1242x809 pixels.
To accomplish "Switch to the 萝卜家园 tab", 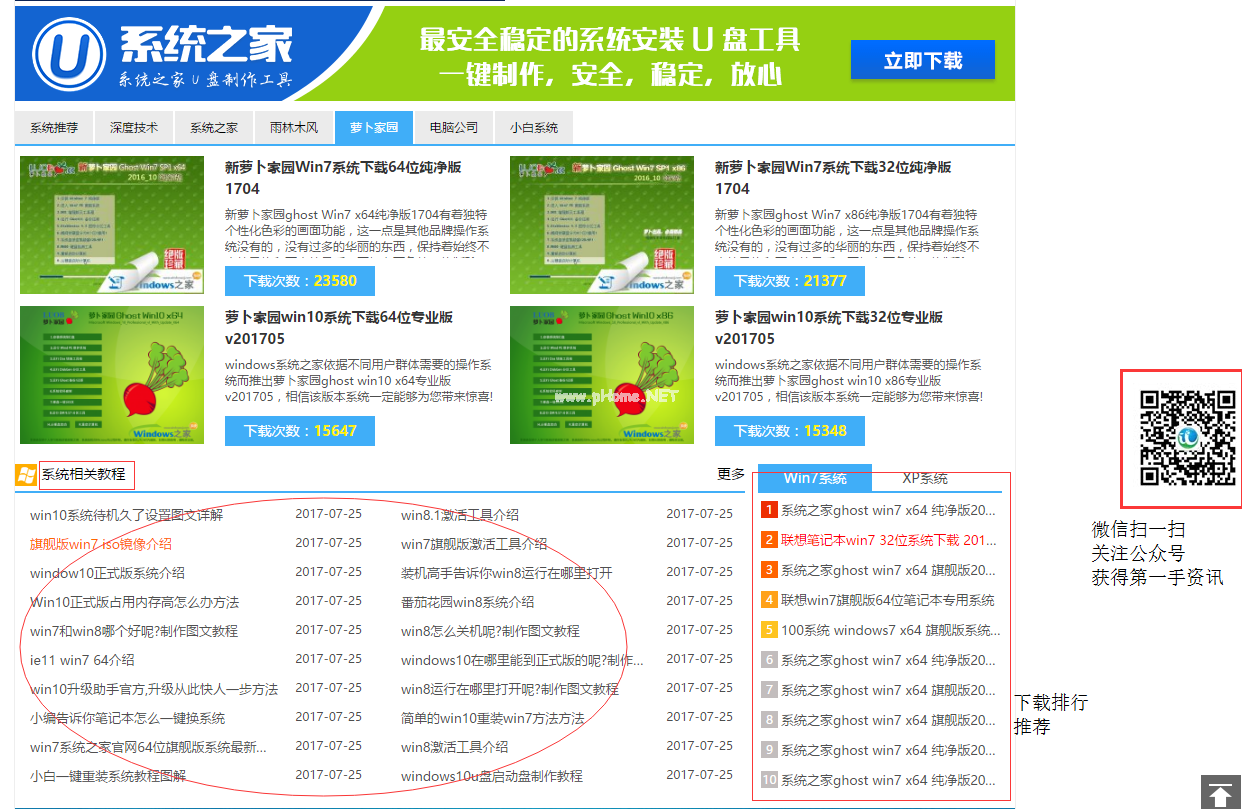I will point(373,127).
